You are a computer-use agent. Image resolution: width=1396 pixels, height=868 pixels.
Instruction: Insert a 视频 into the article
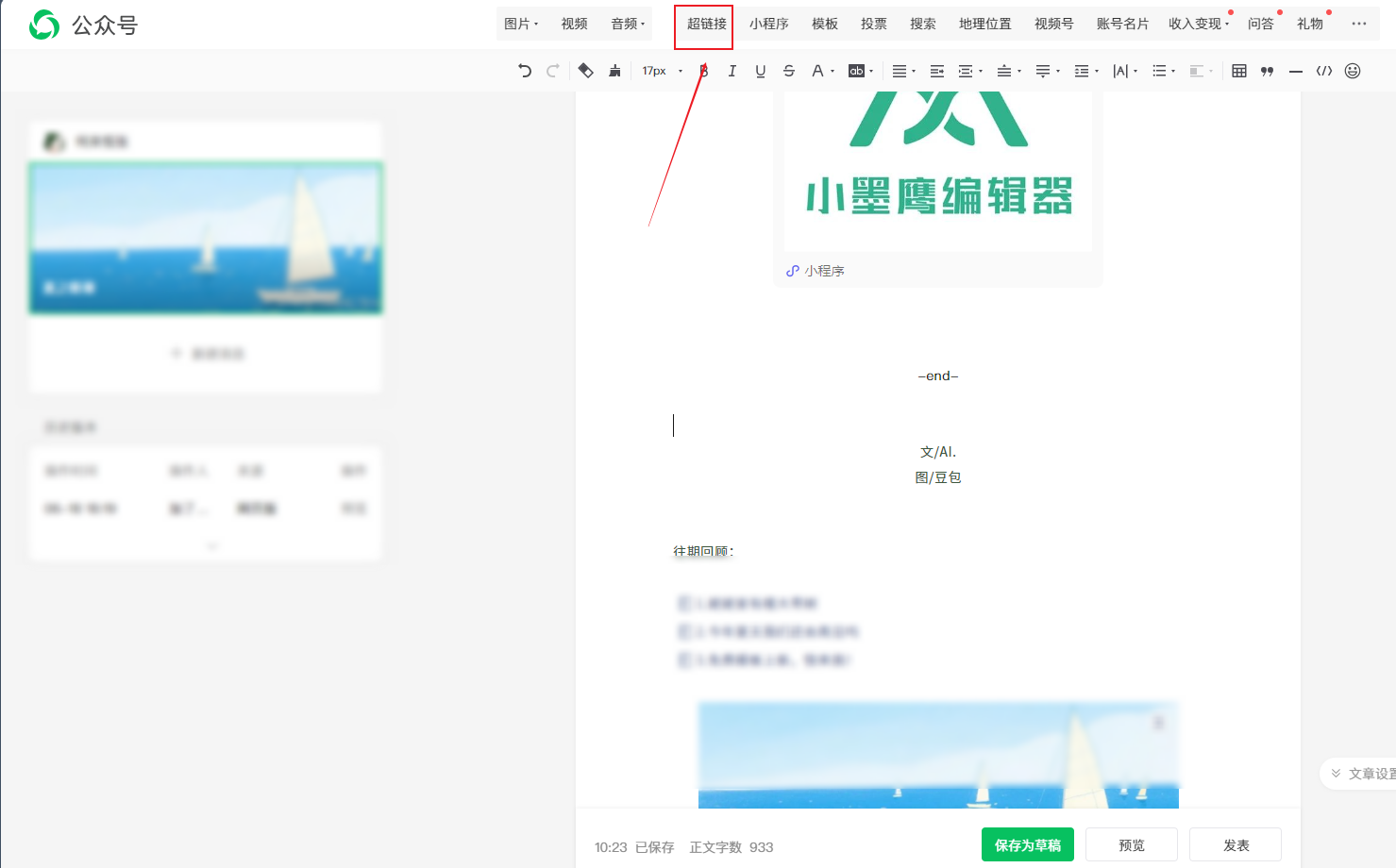[x=574, y=24]
